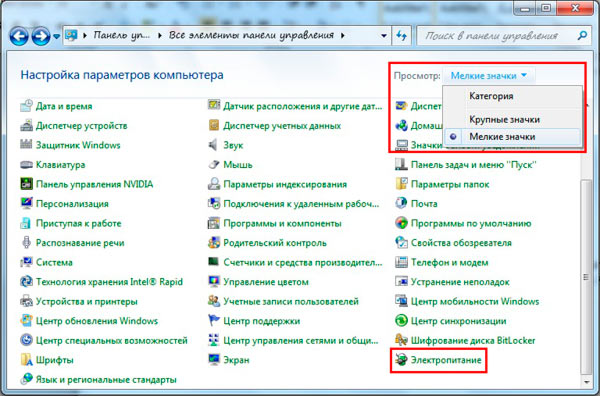Click the Параметры индексирования icon
Image resolution: width=600 pixels, height=396 pixels.
pos(214,184)
